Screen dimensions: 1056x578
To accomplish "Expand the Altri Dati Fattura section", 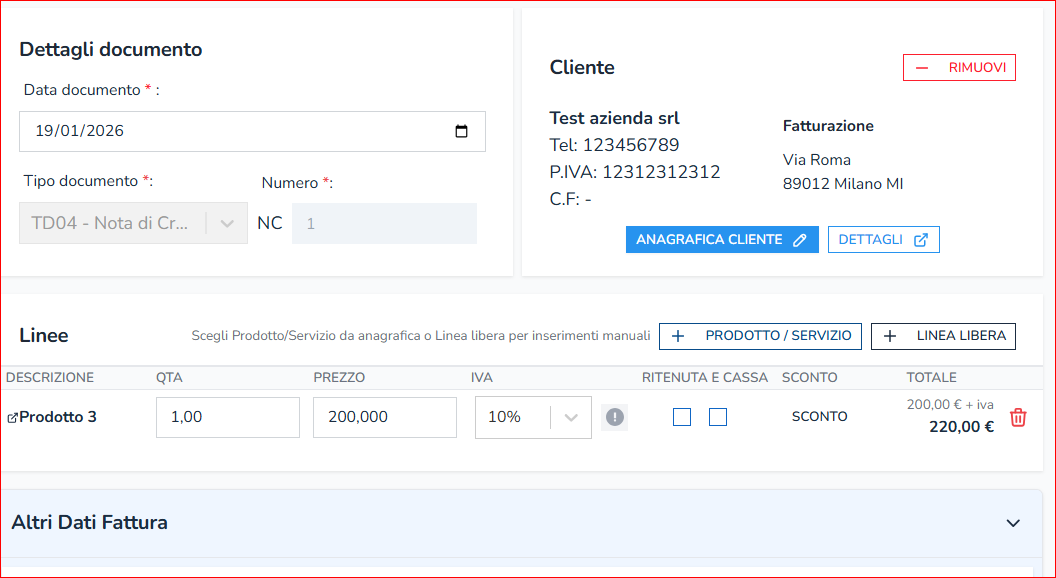I will pyautogui.click(x=1013, y=523).
